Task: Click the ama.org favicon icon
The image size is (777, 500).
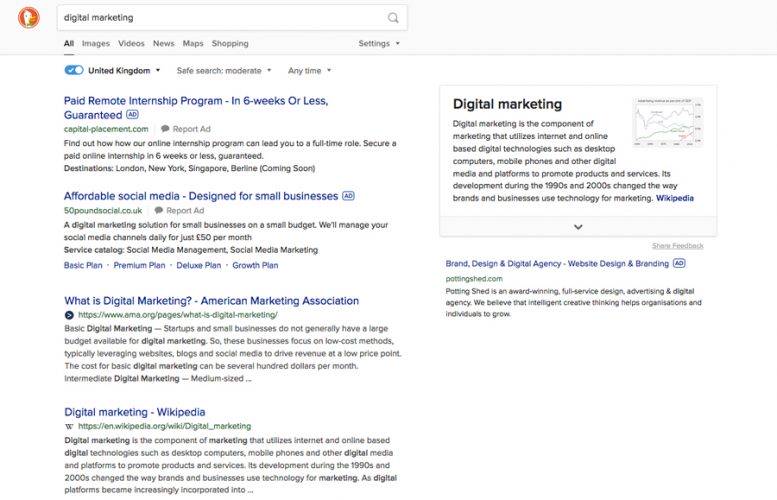Action: pyautogui.click(x=69, y=315)
